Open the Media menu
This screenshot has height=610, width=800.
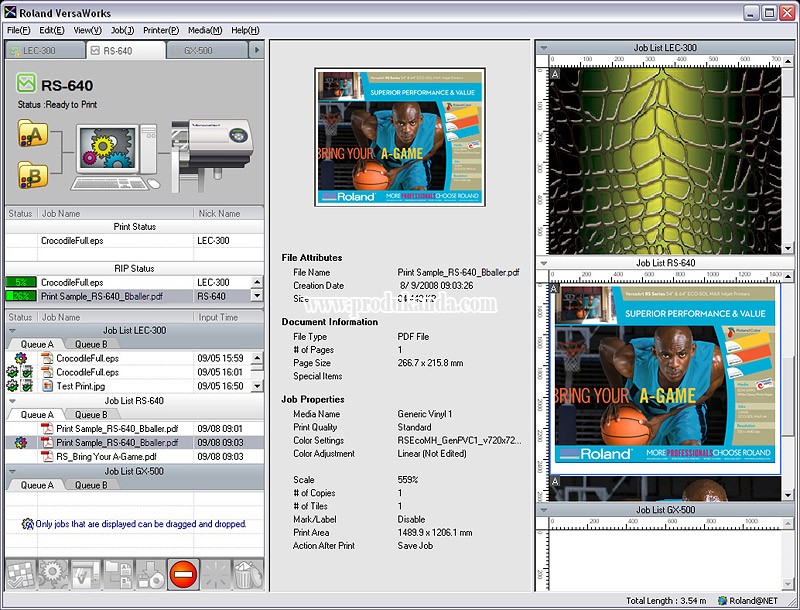[x=204, y=30]
